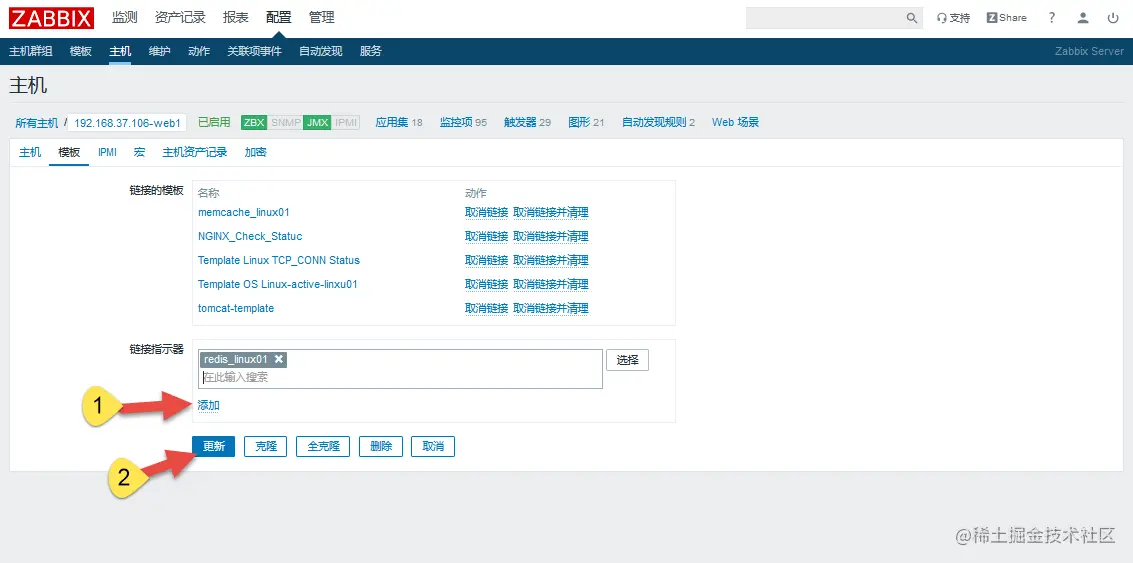Open the 支持 support link

click(953, 18)
